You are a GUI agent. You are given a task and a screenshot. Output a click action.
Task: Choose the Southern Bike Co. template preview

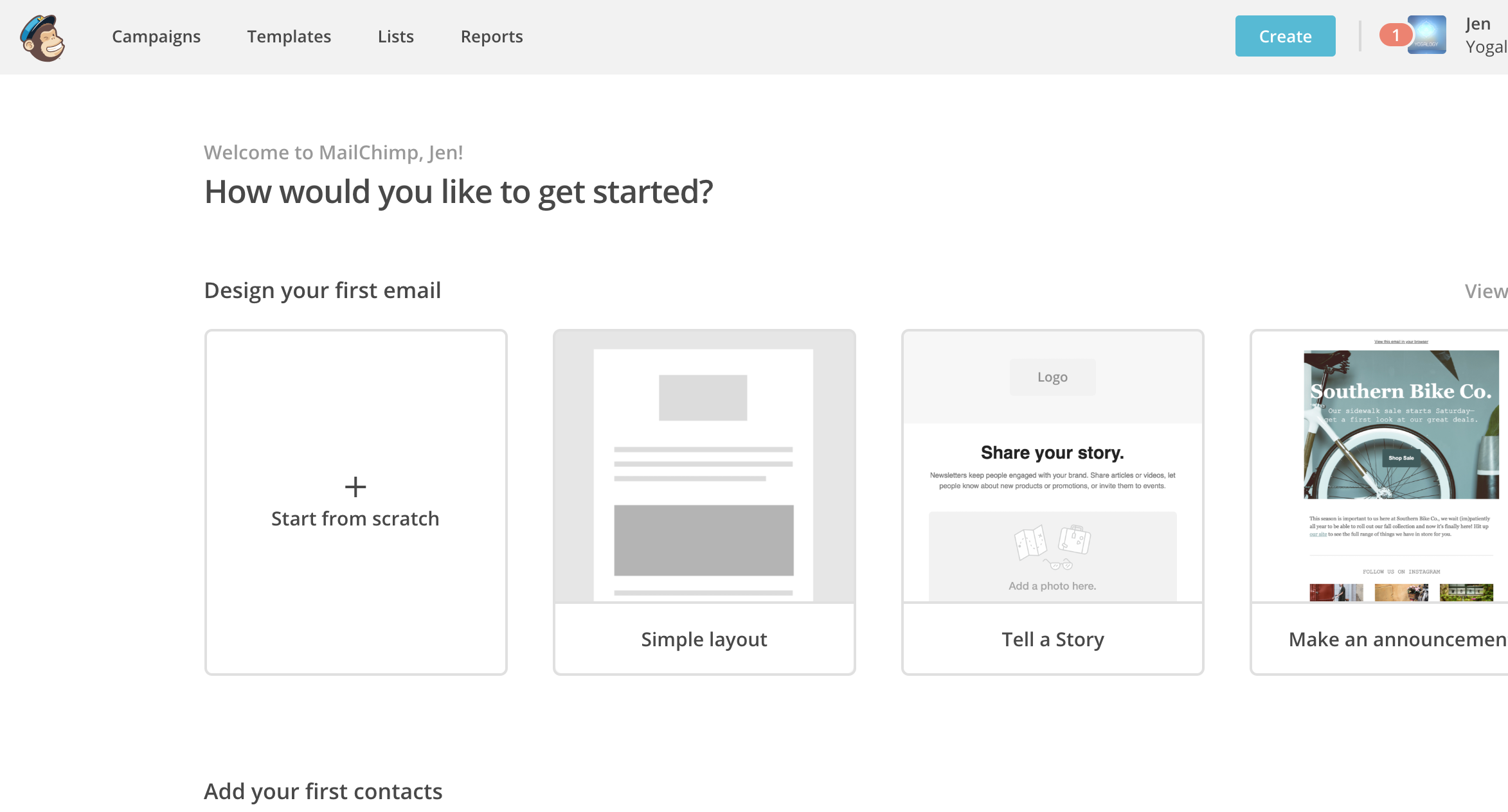(1380, 466)
